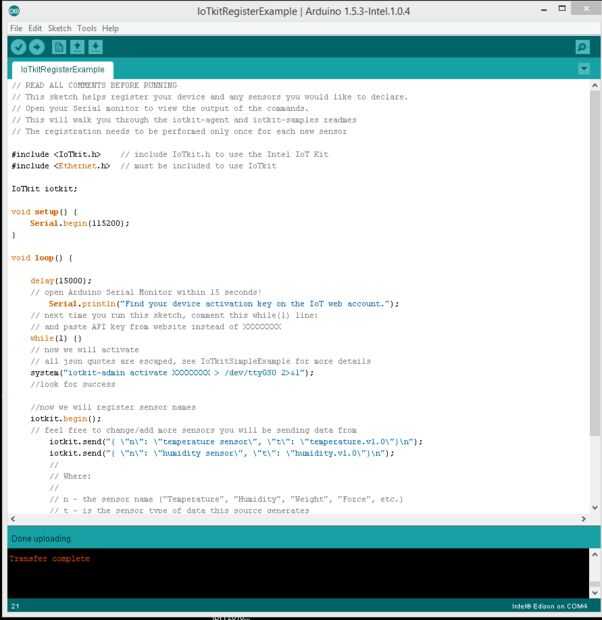Click the 'iotkit.begin();' line
This screenshot has height=620, width=602.
[66, 419]
